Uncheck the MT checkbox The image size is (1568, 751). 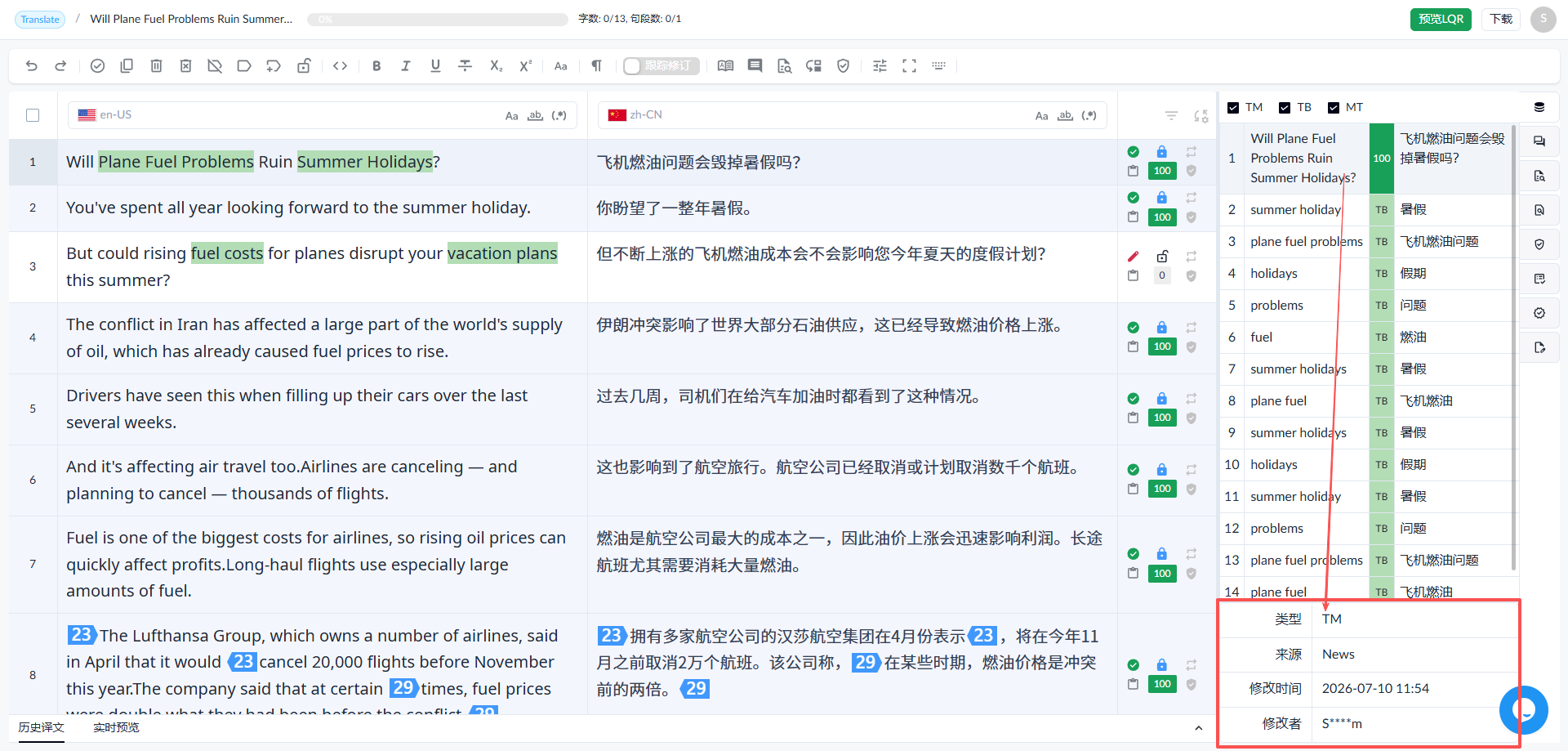1334,108
